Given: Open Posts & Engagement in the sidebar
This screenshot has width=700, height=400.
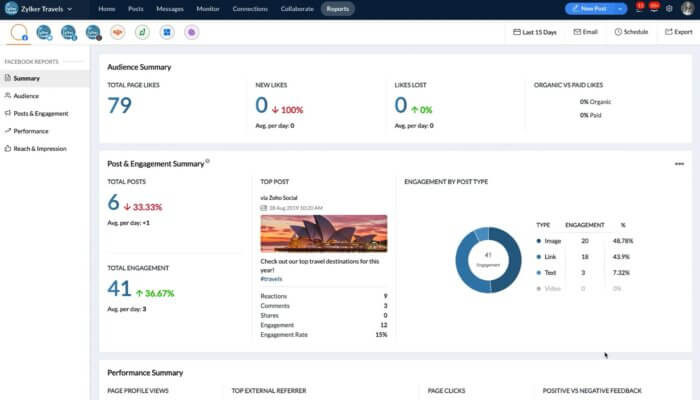Looking at the screenshot, I should point(39,113).
